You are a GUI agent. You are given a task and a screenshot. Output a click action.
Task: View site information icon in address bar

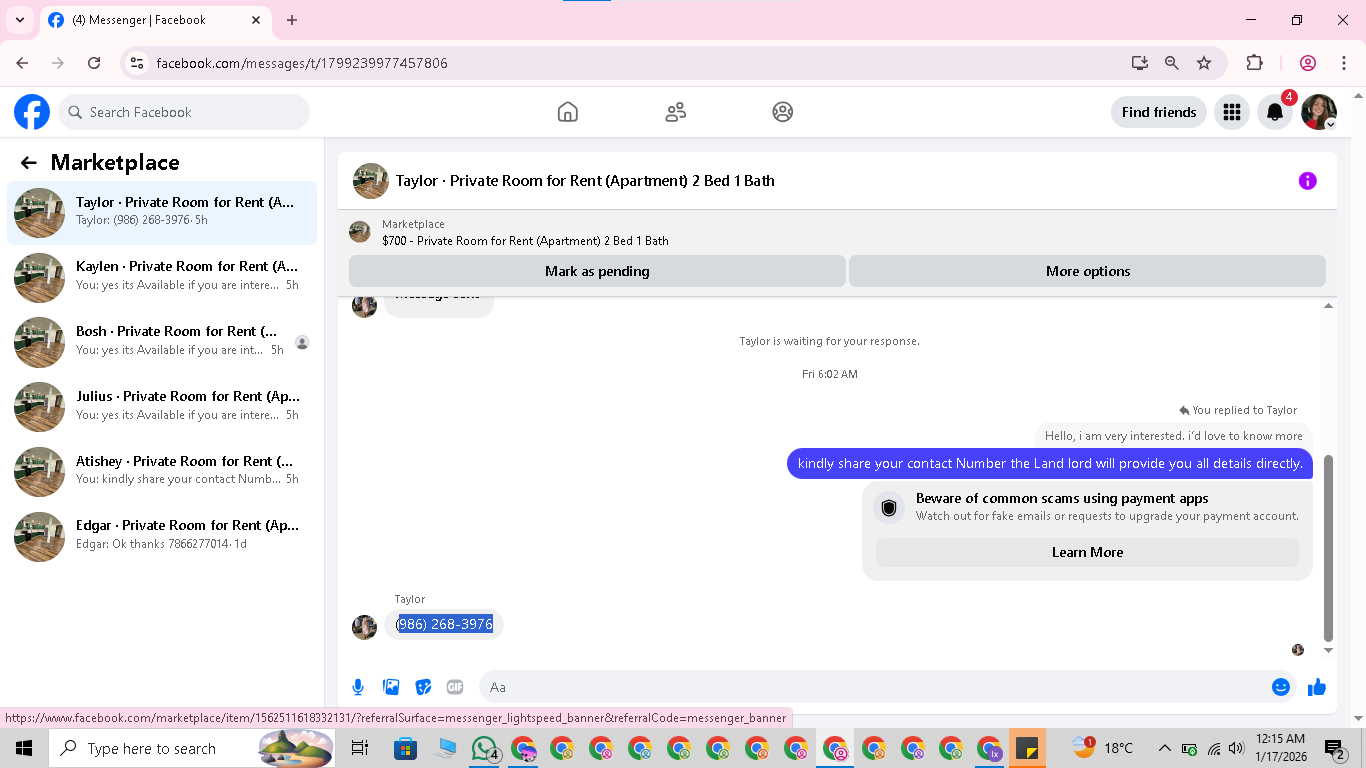(138, 63)
